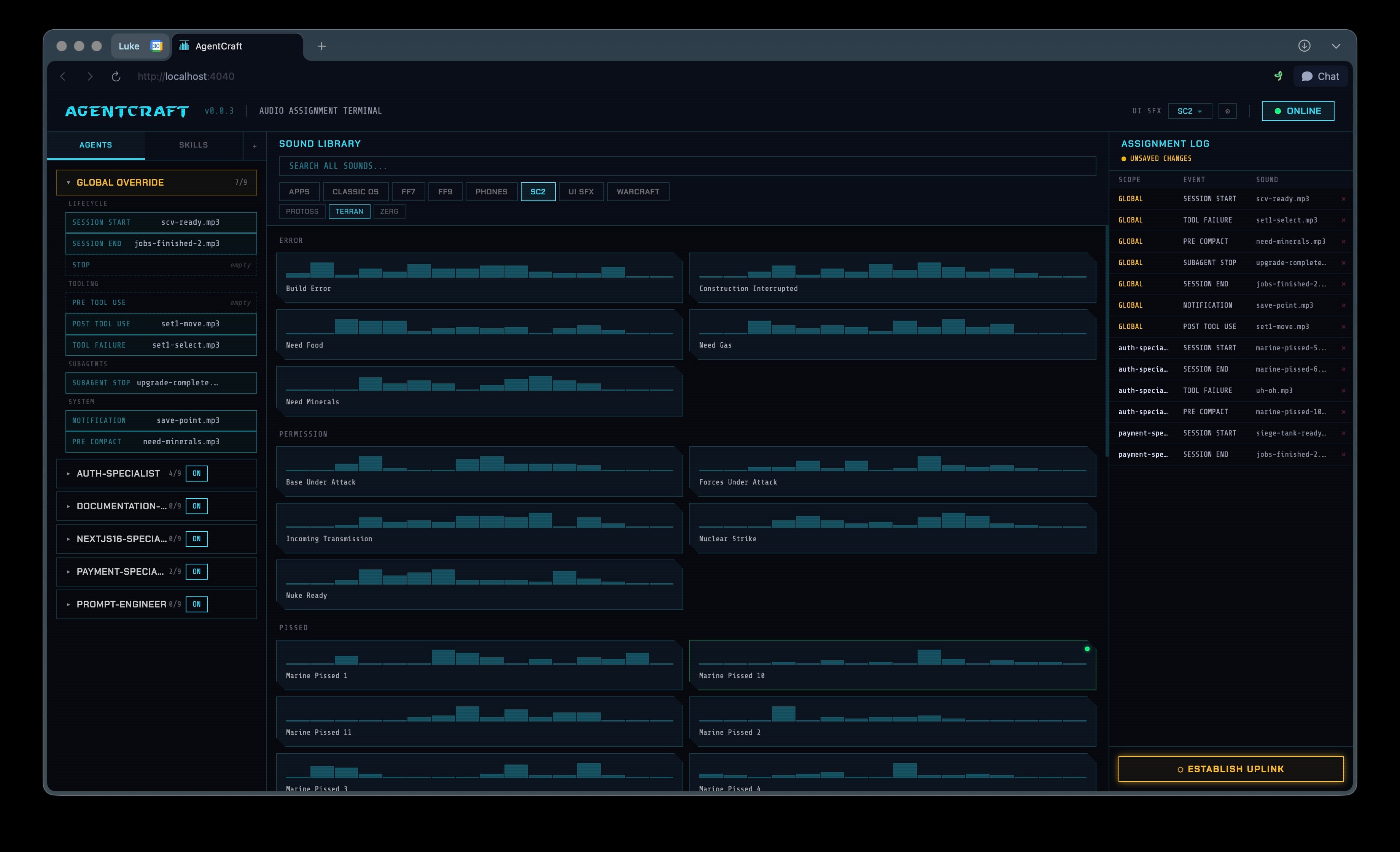
Task: Play the Build Error sound card
Action: click(480, 278)
